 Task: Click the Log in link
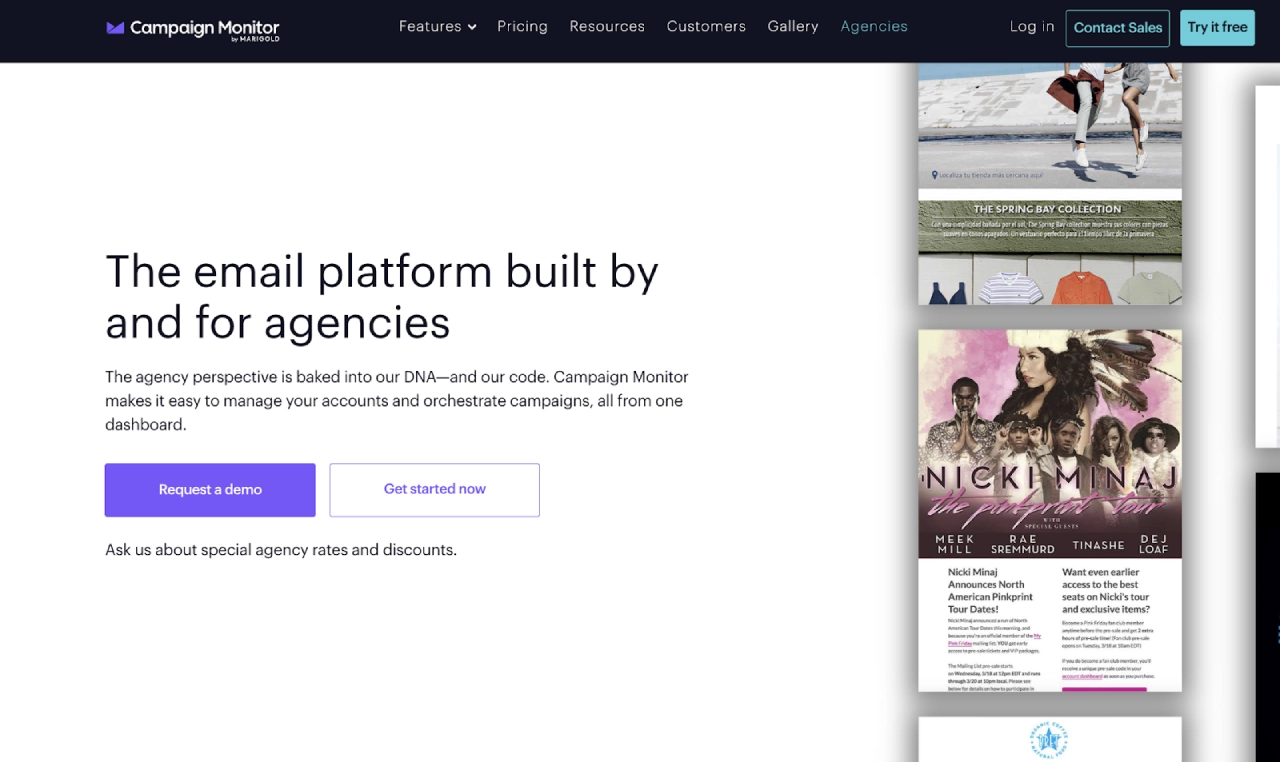coord(1031,26)
